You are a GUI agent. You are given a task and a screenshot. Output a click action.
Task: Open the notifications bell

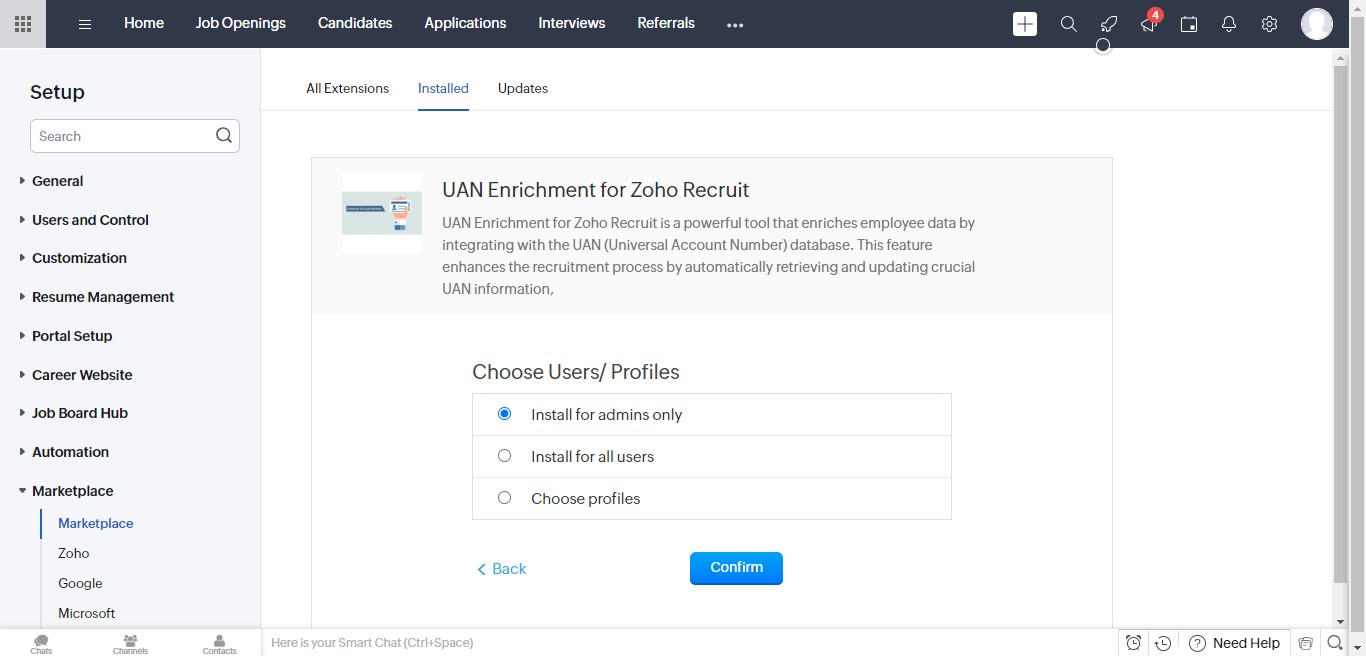pos(1229,24)
